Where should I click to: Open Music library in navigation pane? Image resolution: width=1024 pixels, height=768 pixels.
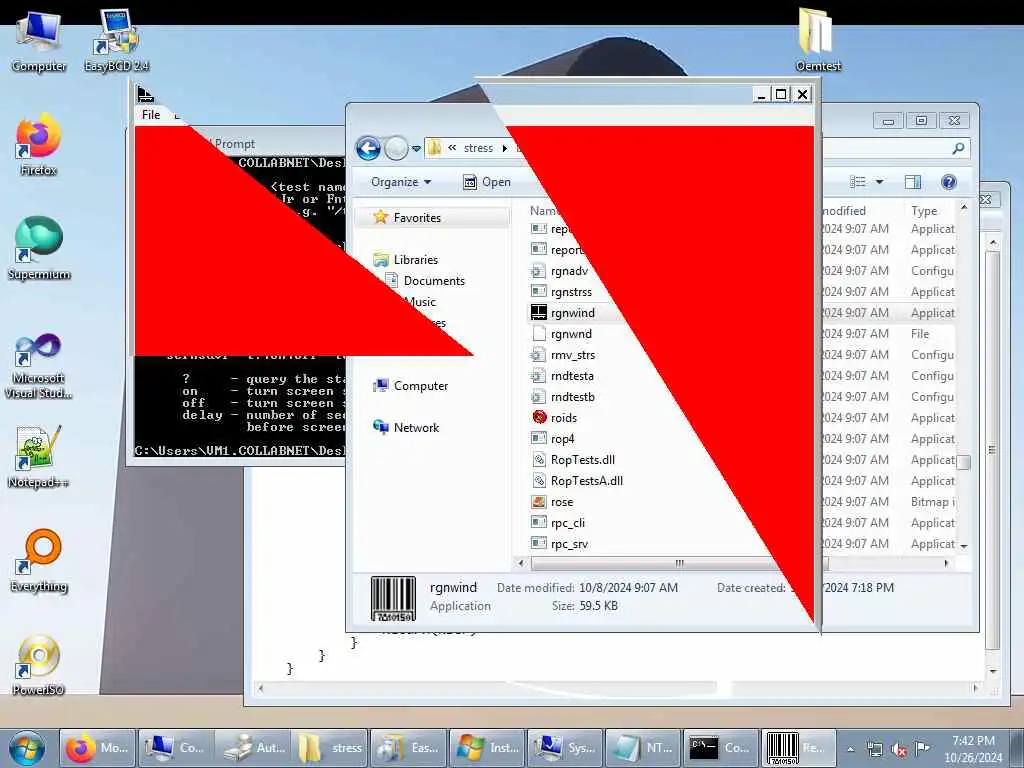[x=420, y=302]
